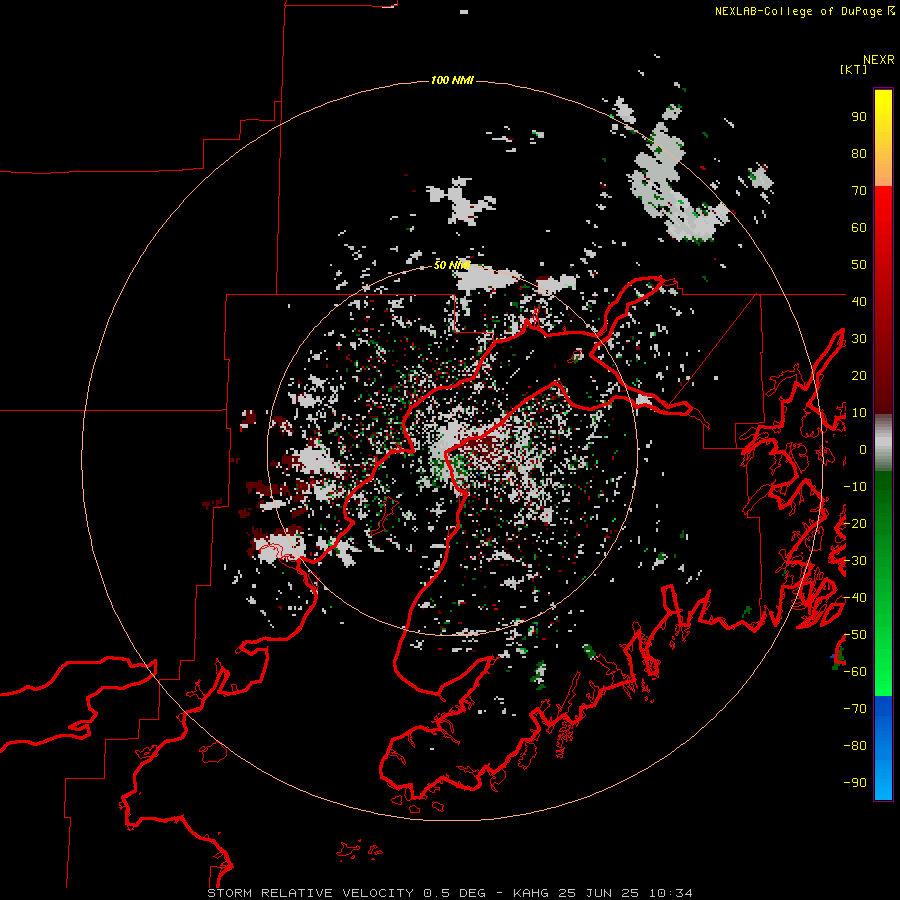Screen dimensions: 900x900
Task: Click the [KT] units label
Action: pos(854,69)
